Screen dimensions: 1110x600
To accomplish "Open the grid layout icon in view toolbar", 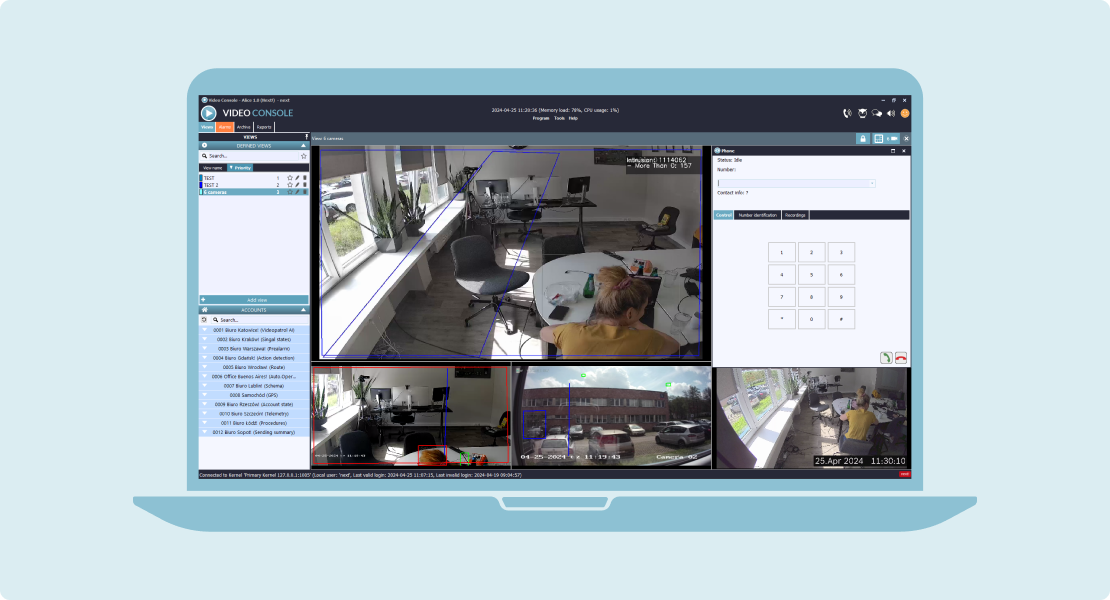I will tap(878, 138).
